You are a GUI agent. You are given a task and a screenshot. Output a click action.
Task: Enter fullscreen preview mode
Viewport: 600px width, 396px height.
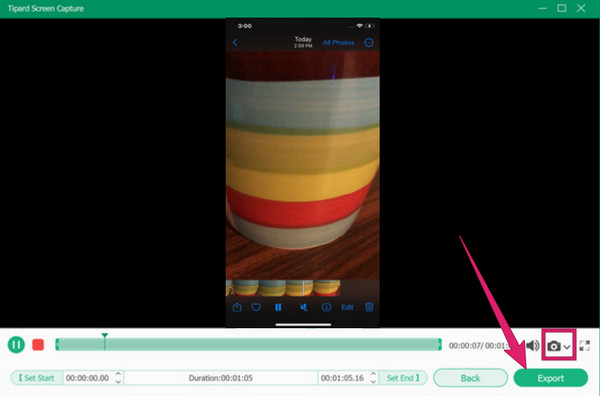[x=584, y=345]
